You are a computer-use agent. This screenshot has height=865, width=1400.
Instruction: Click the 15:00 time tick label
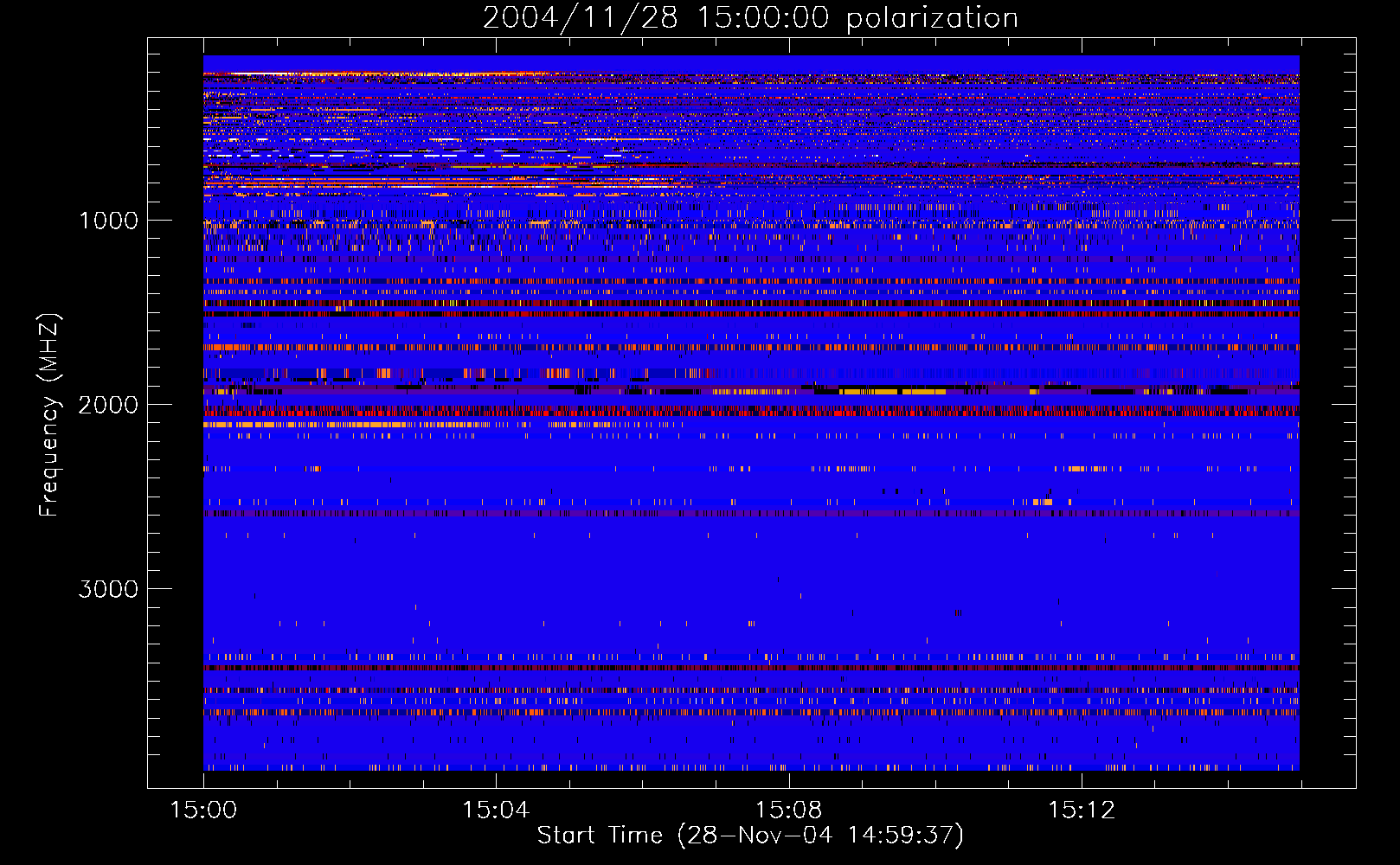(x=203, y=810)
